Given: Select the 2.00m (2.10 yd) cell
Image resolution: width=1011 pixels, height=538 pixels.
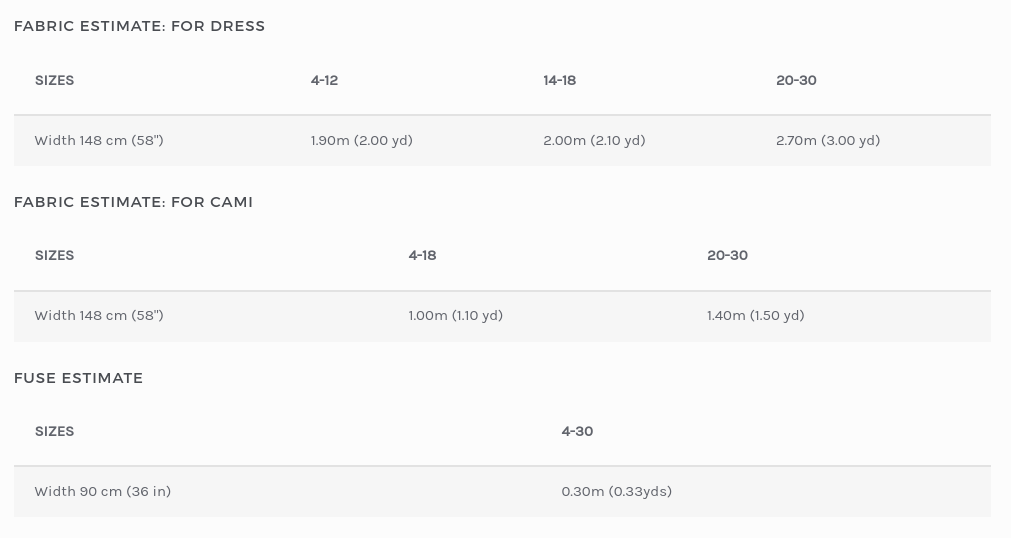Looking at the screenshot, I should pos(594,140).
